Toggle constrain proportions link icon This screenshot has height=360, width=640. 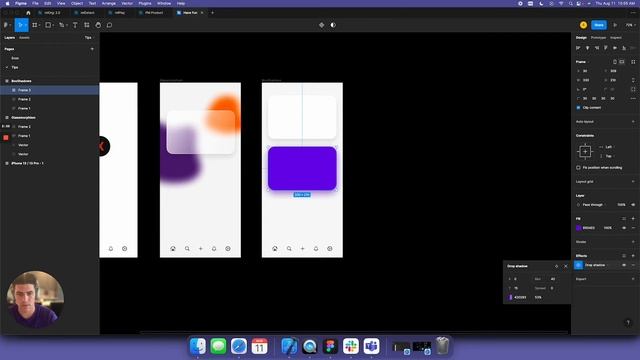click(x=633, y=80)
